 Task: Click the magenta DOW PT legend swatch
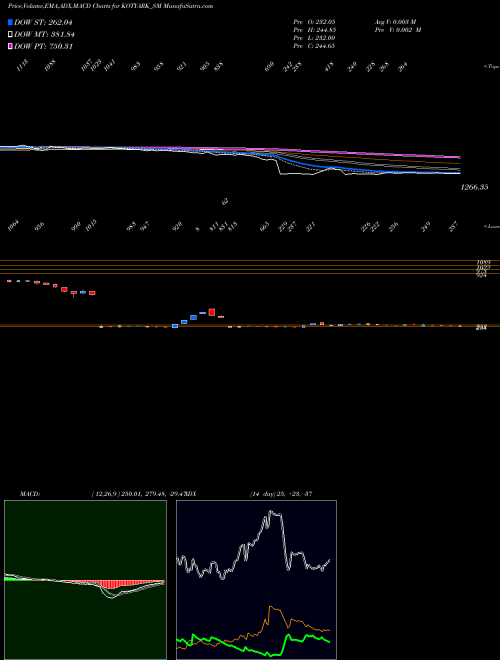[x=11, y=46]
